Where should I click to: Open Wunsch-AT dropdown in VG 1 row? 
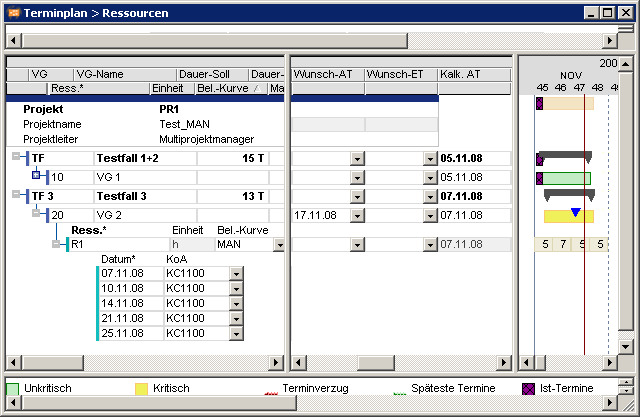pyautogui.click(x=357, y=178)
